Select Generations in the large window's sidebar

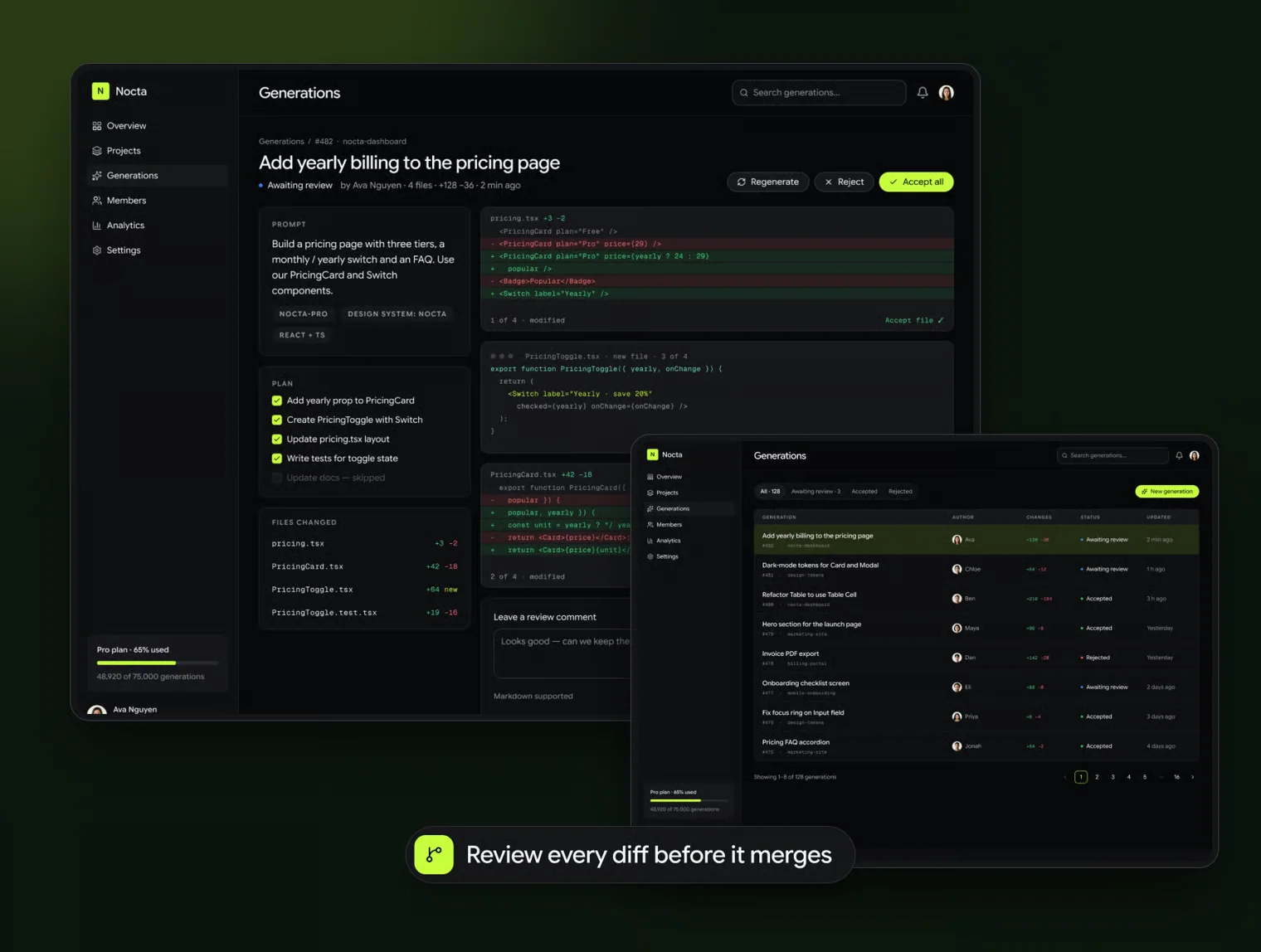157,176
